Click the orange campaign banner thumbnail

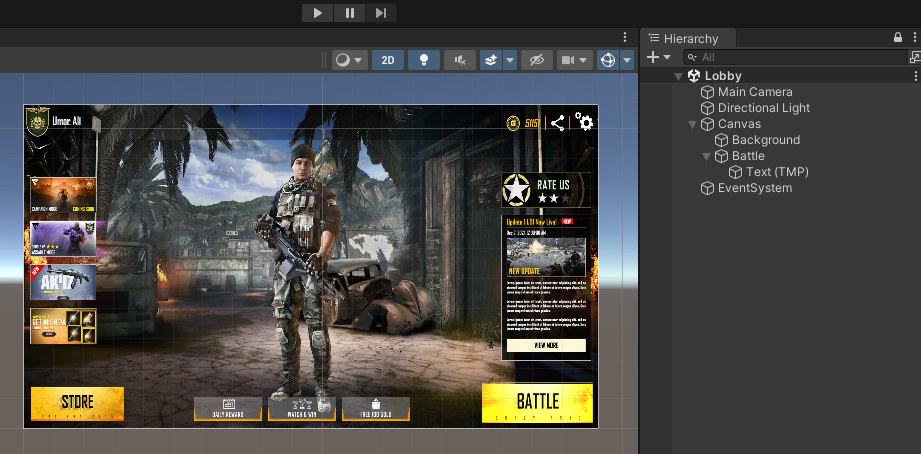(63, 195)
